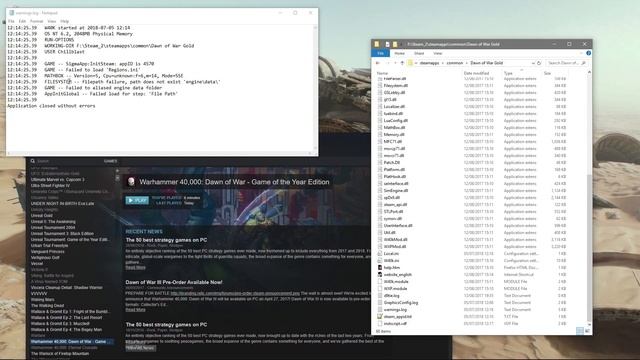640x360 pixels.
Task: Expand breadcrumb arrow after steamapps
Action: point(442,63)
